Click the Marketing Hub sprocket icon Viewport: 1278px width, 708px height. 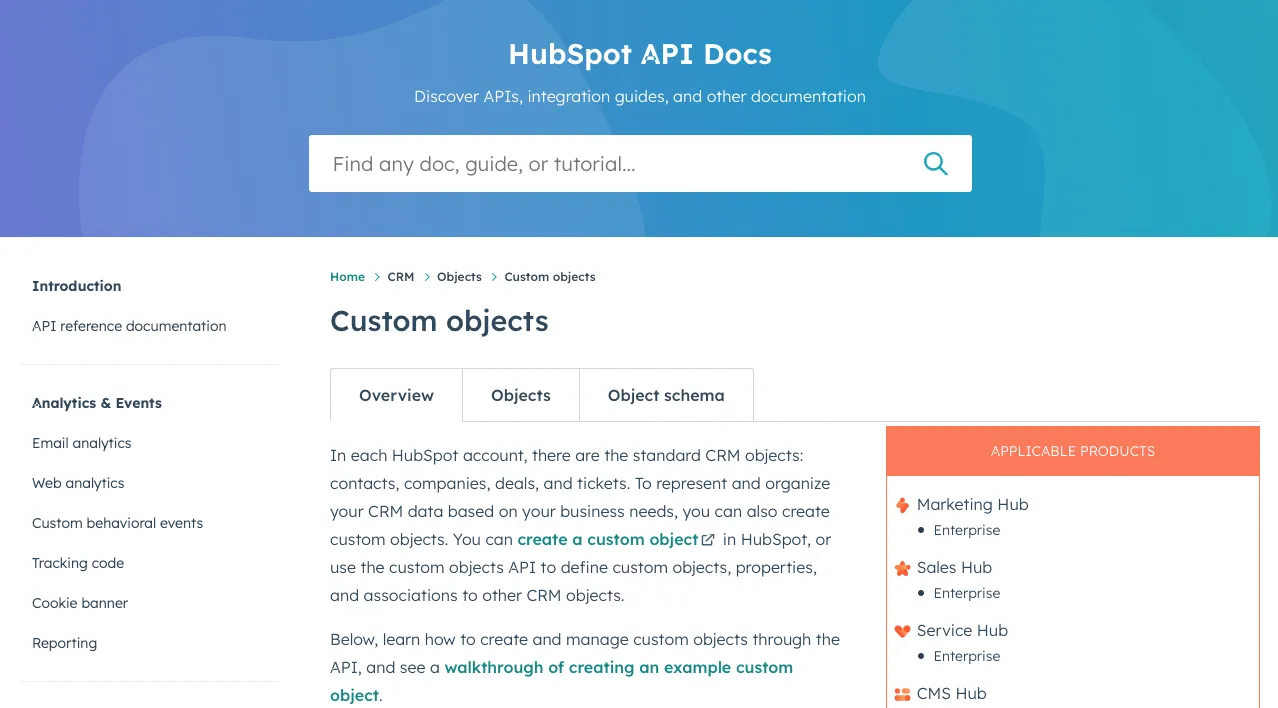coord(902,505)
